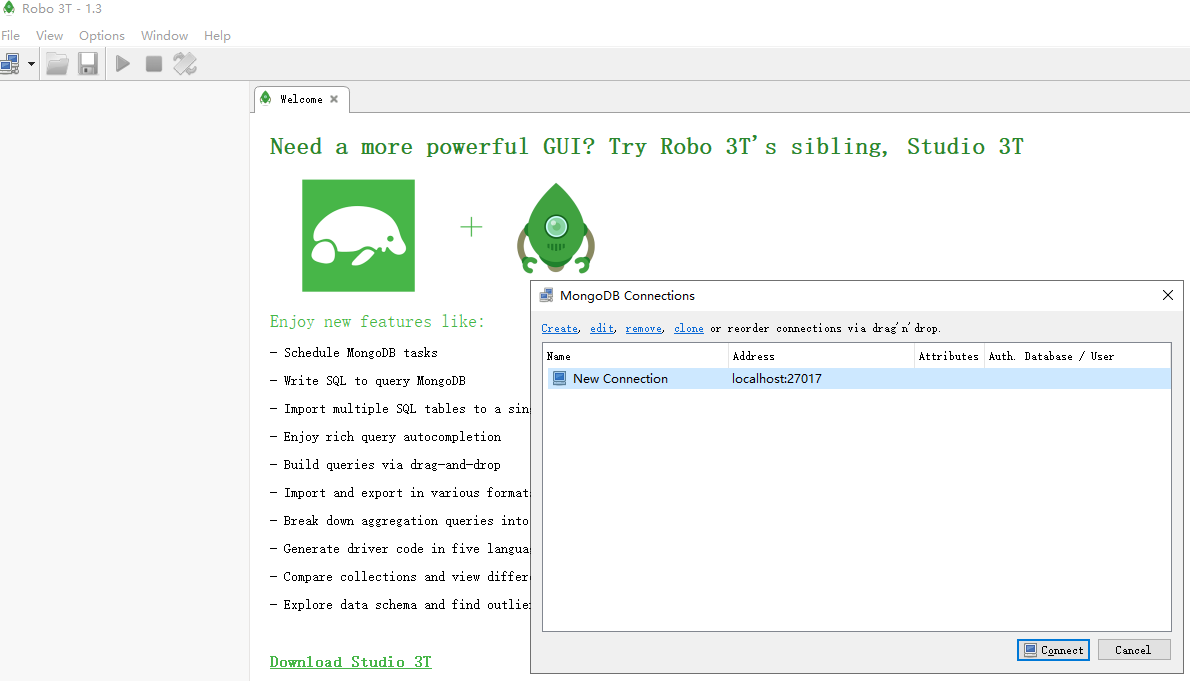The image size is (1190, 681).
Task: Click the stop square toolbar icon
Action: tap(154, 64)
